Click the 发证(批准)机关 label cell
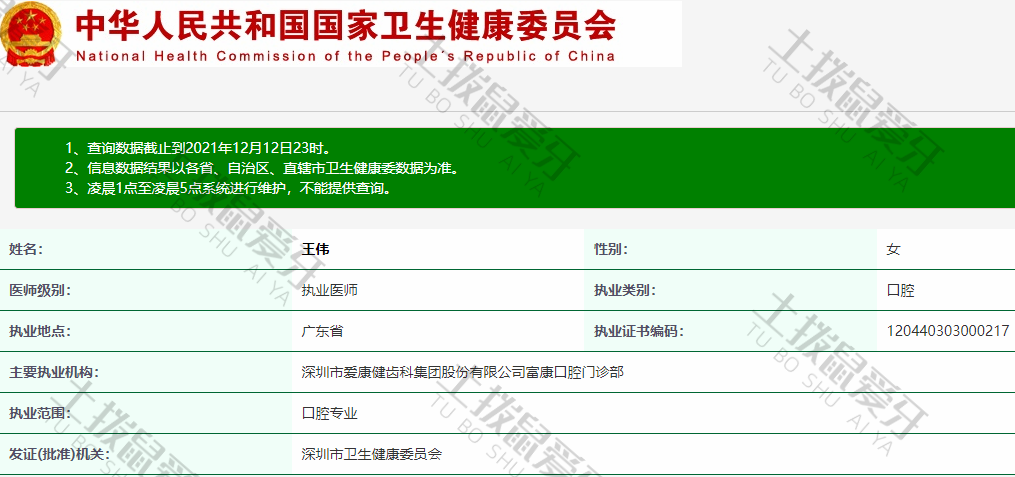 [x=146, y=454]
